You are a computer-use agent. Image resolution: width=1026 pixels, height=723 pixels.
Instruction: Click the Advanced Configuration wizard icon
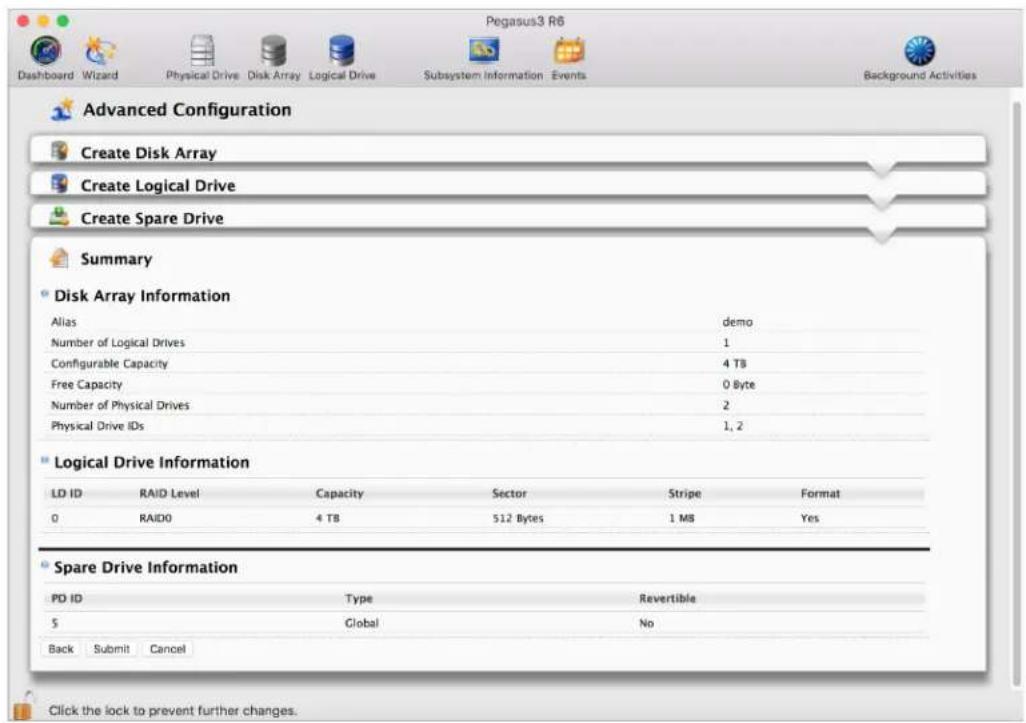pyautogui.click(x=62, y=109)
